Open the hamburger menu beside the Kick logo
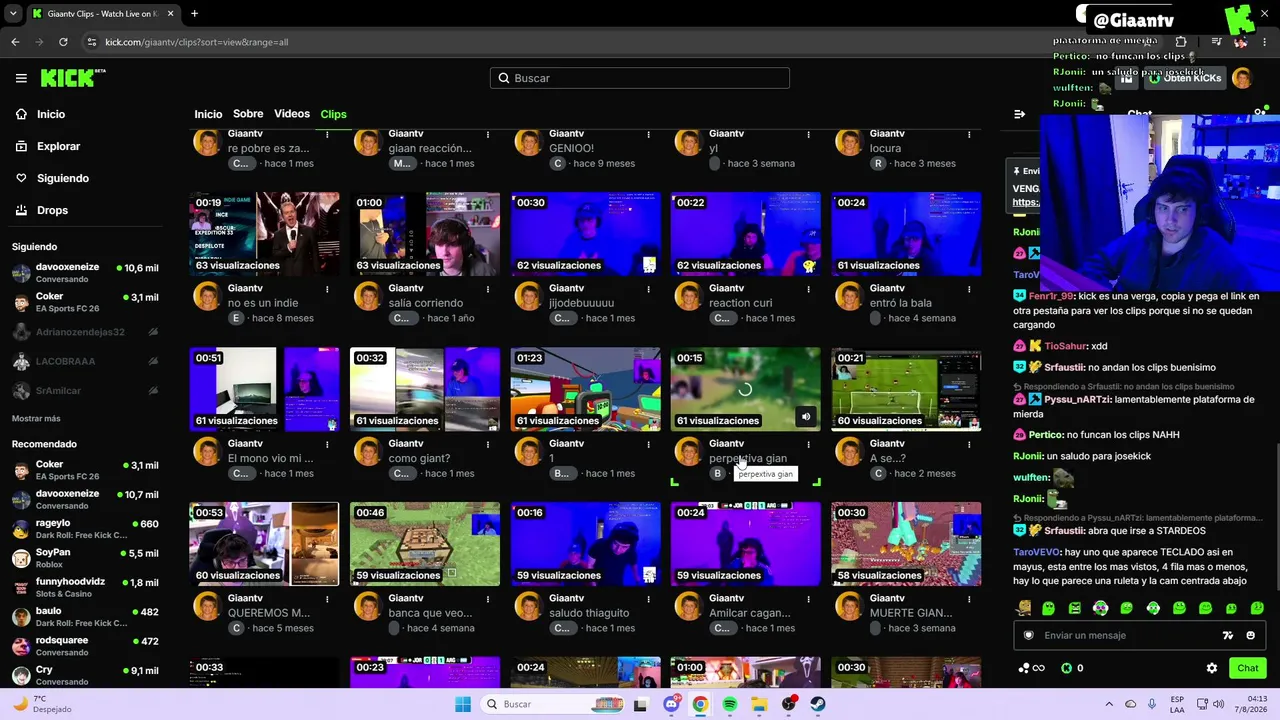This screenshot has height=720, width=1280. (21, 78)
